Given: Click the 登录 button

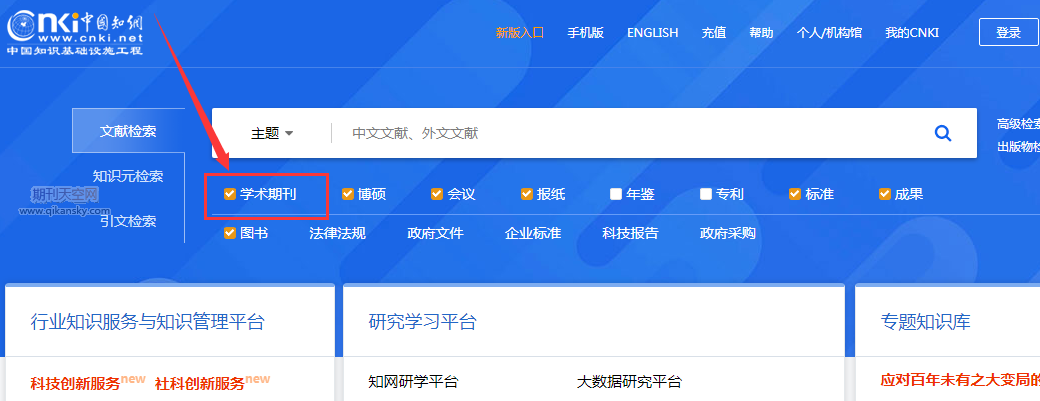Looking at the screenshot, I should pyautogui.click(x=1008, y=32).
